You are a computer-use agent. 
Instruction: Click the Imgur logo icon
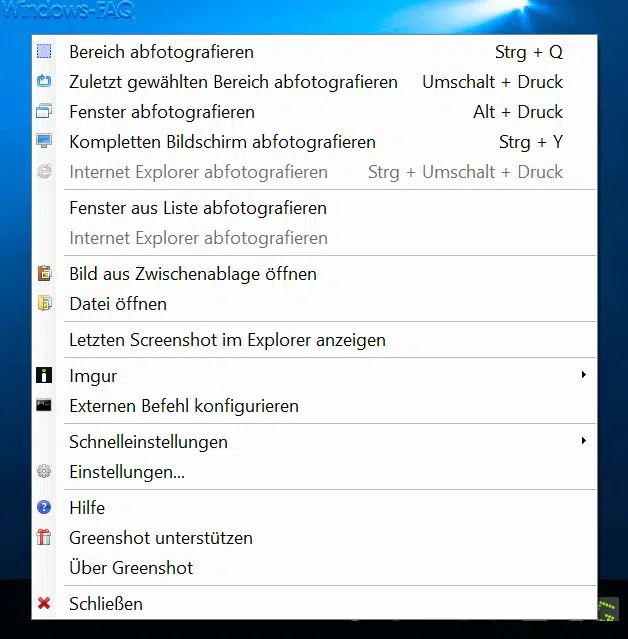point(44,375)
